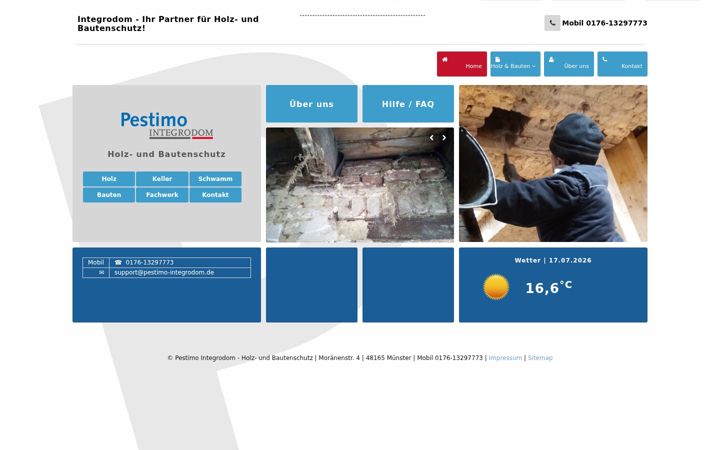This screenshot has height=450, width=720.
Task: Click the telephone number in contact table
Action: tap(149, 262)
